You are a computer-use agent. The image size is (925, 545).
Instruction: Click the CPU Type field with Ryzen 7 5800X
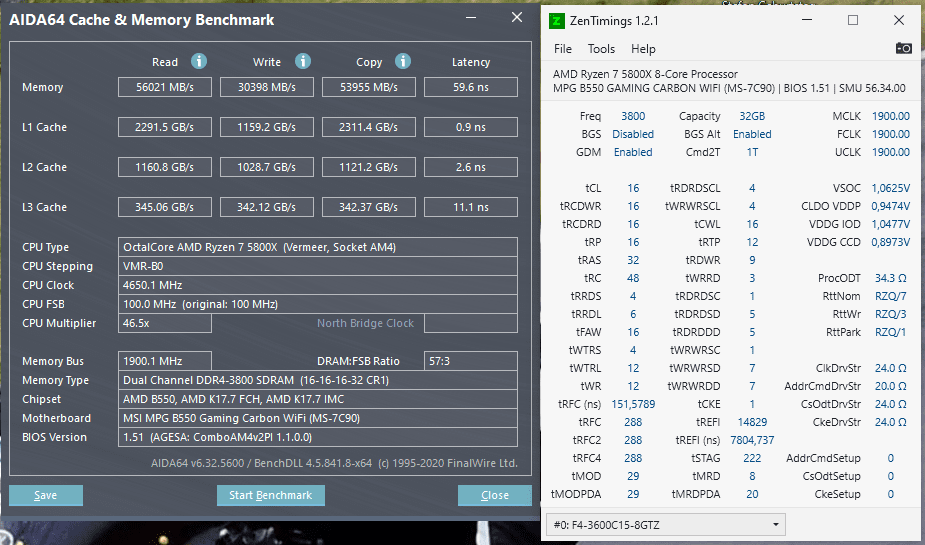pos(318,247)
